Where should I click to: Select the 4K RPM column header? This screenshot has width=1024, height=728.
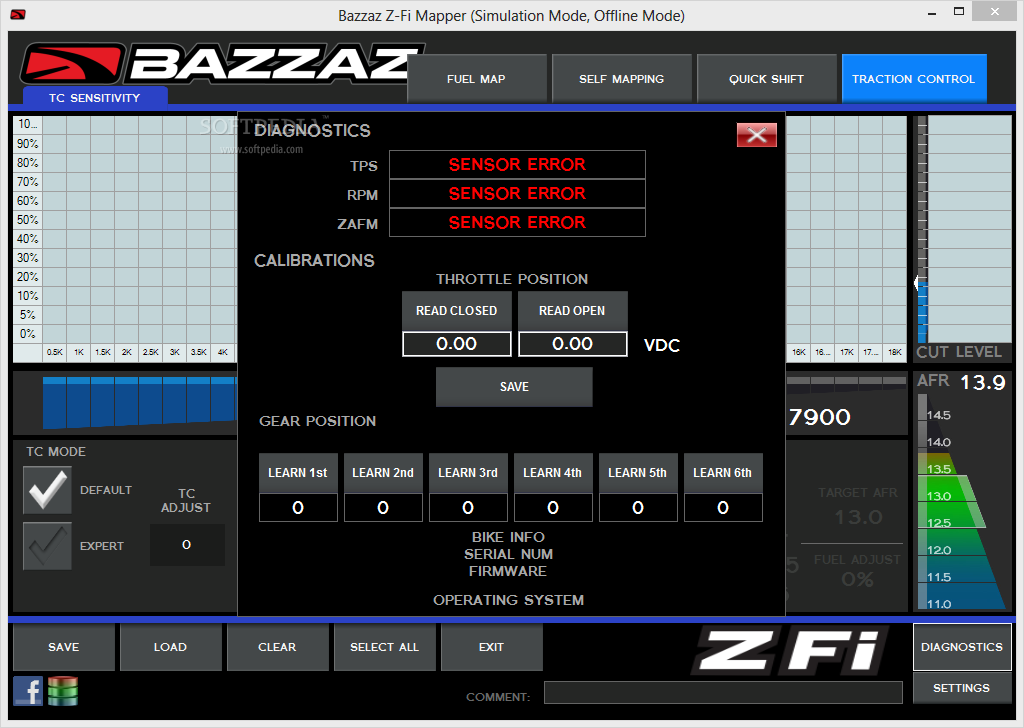(x=223, y=352)
